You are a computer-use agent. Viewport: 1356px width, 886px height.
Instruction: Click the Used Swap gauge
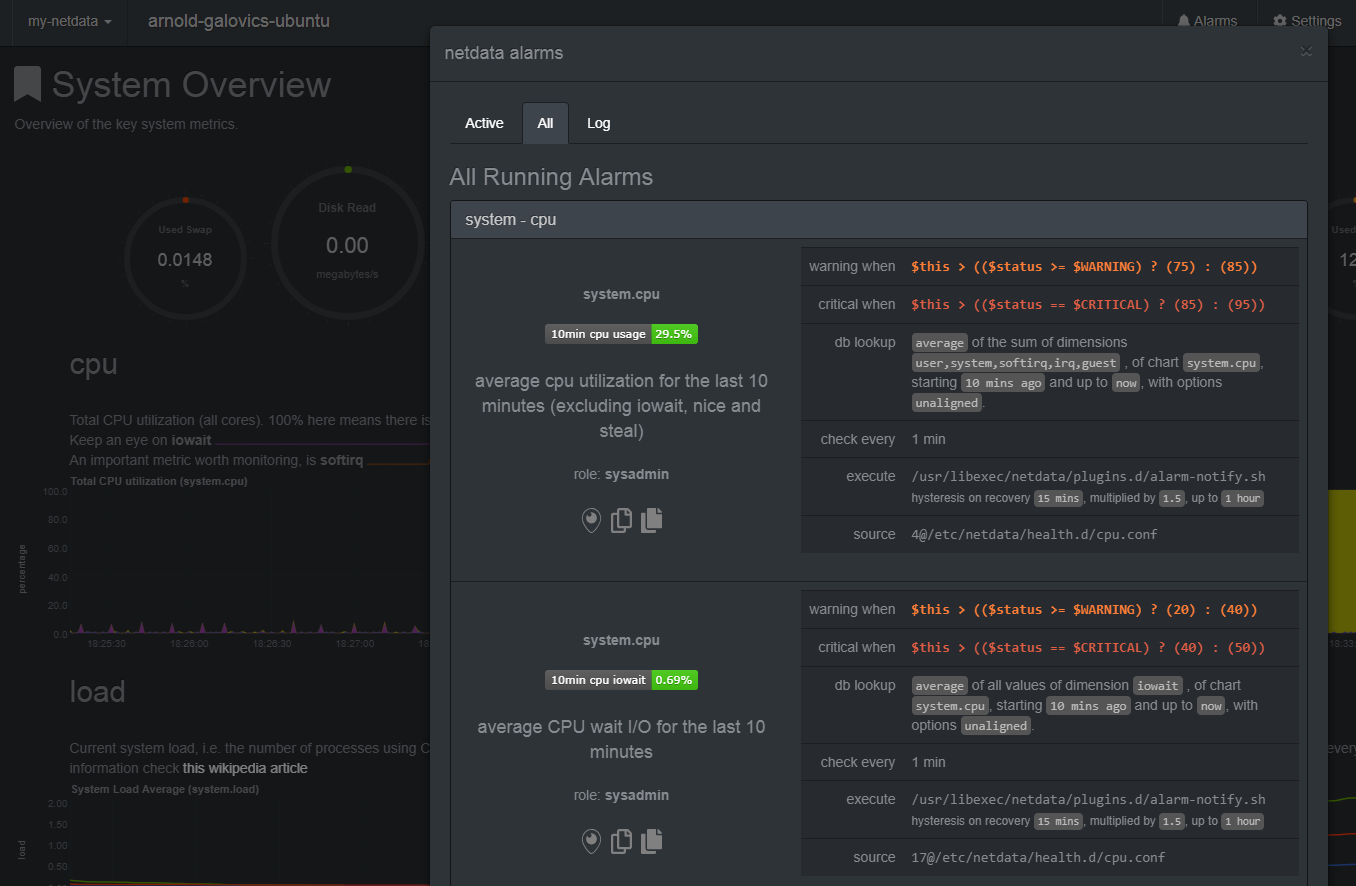(x=185, y=258)
